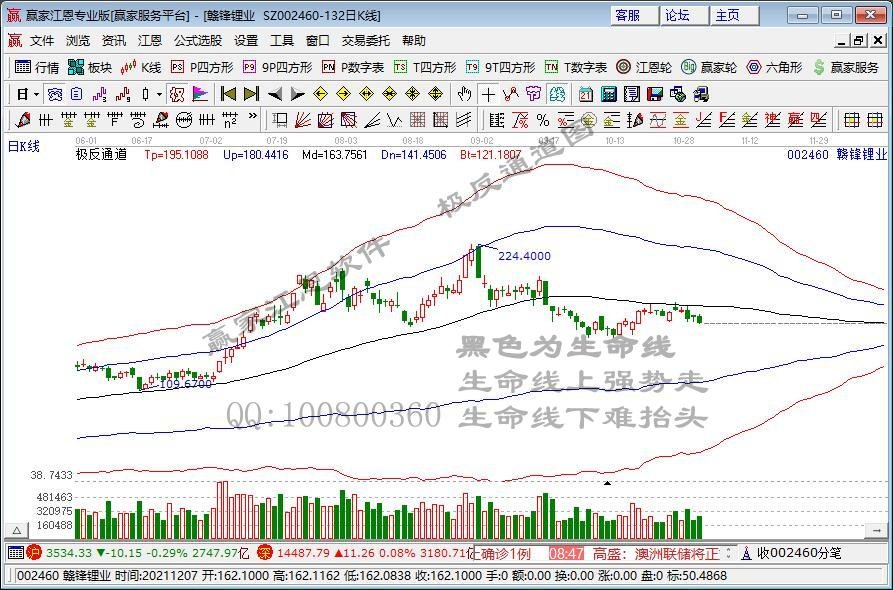Click the 日K线 period label

coord(24,146)
